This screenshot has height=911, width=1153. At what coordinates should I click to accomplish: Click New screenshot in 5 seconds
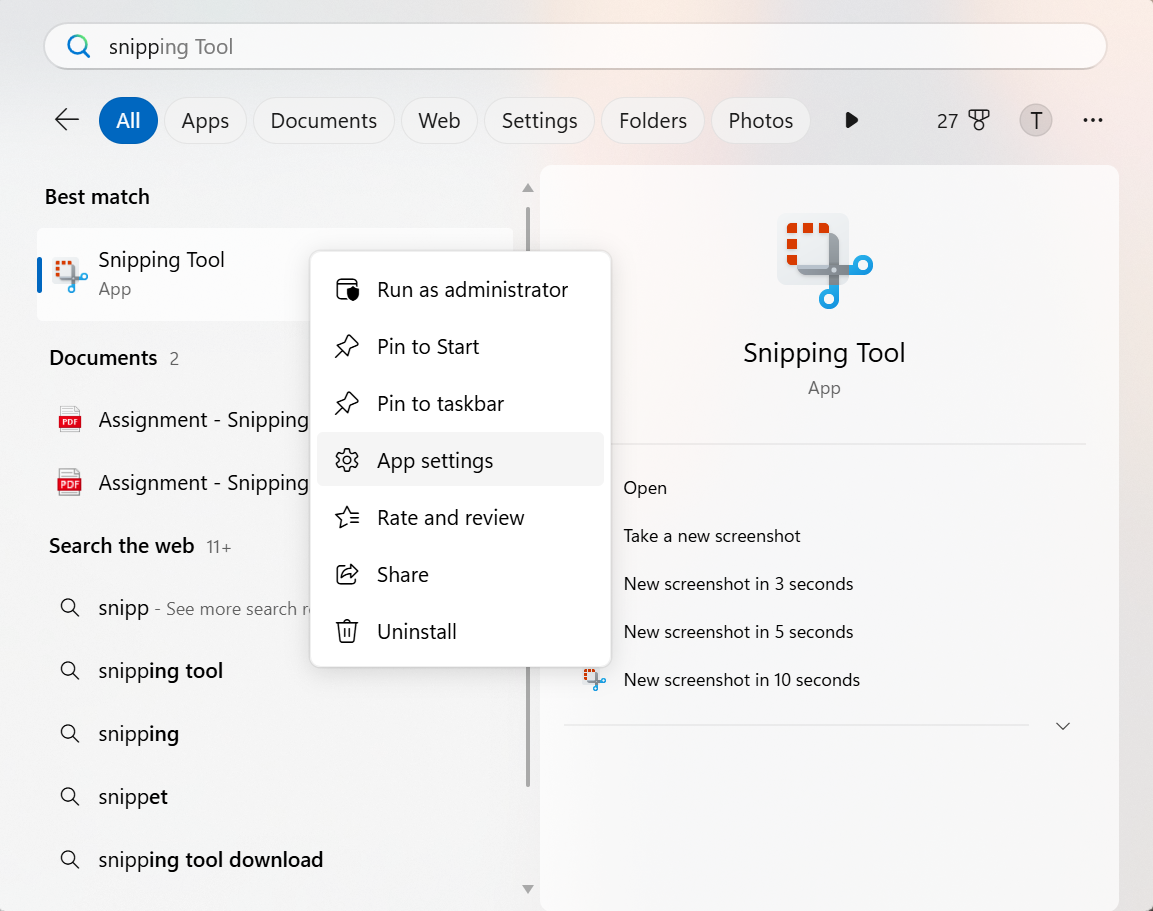(x=738, y=632)
